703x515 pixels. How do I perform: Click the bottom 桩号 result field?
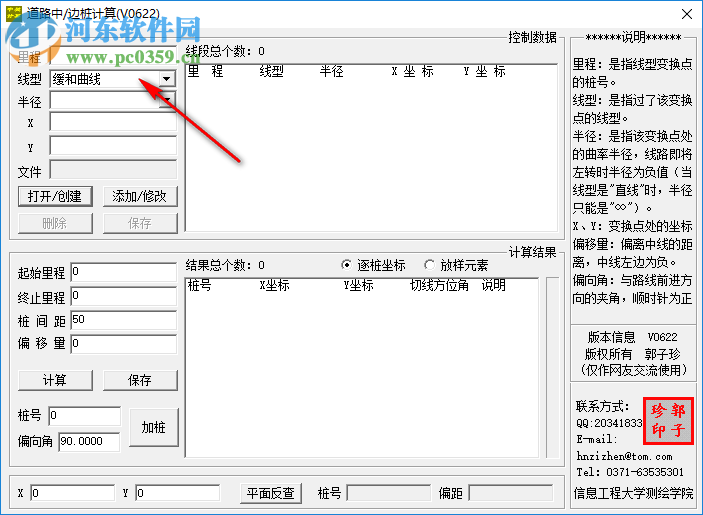coord(389,493)
